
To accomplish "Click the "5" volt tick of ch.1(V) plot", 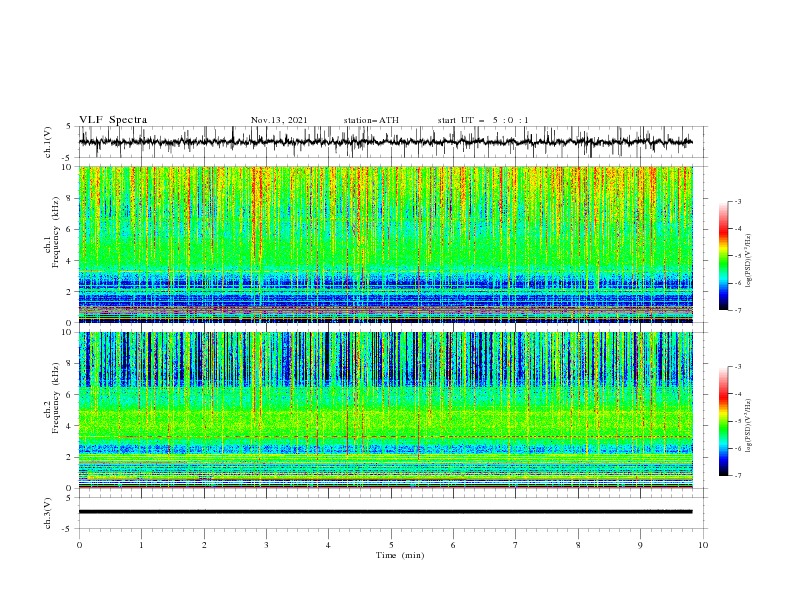I will pyautogui.click(x=69, y=127).
